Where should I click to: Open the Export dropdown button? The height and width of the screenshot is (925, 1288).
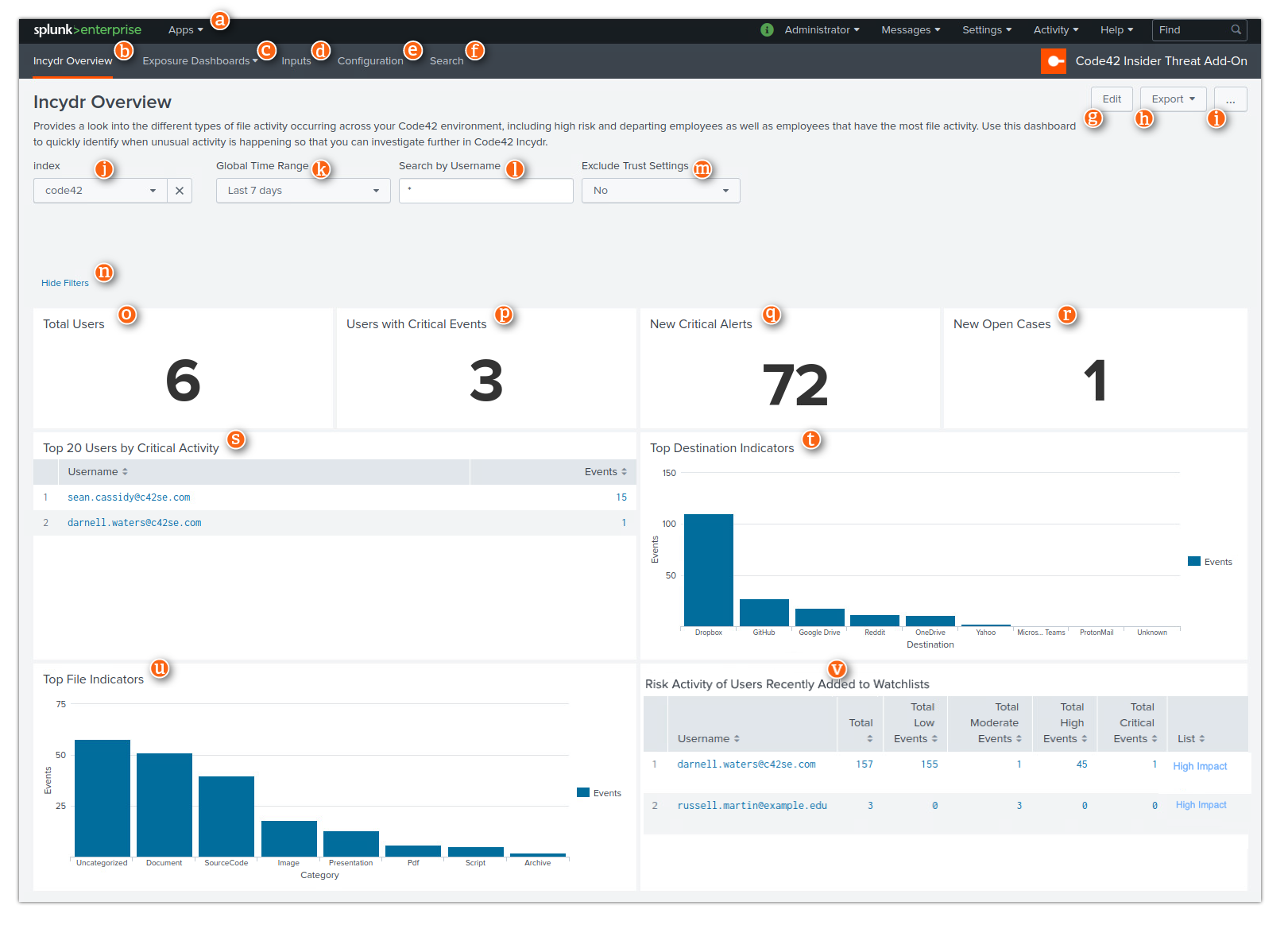[1173, 99]
